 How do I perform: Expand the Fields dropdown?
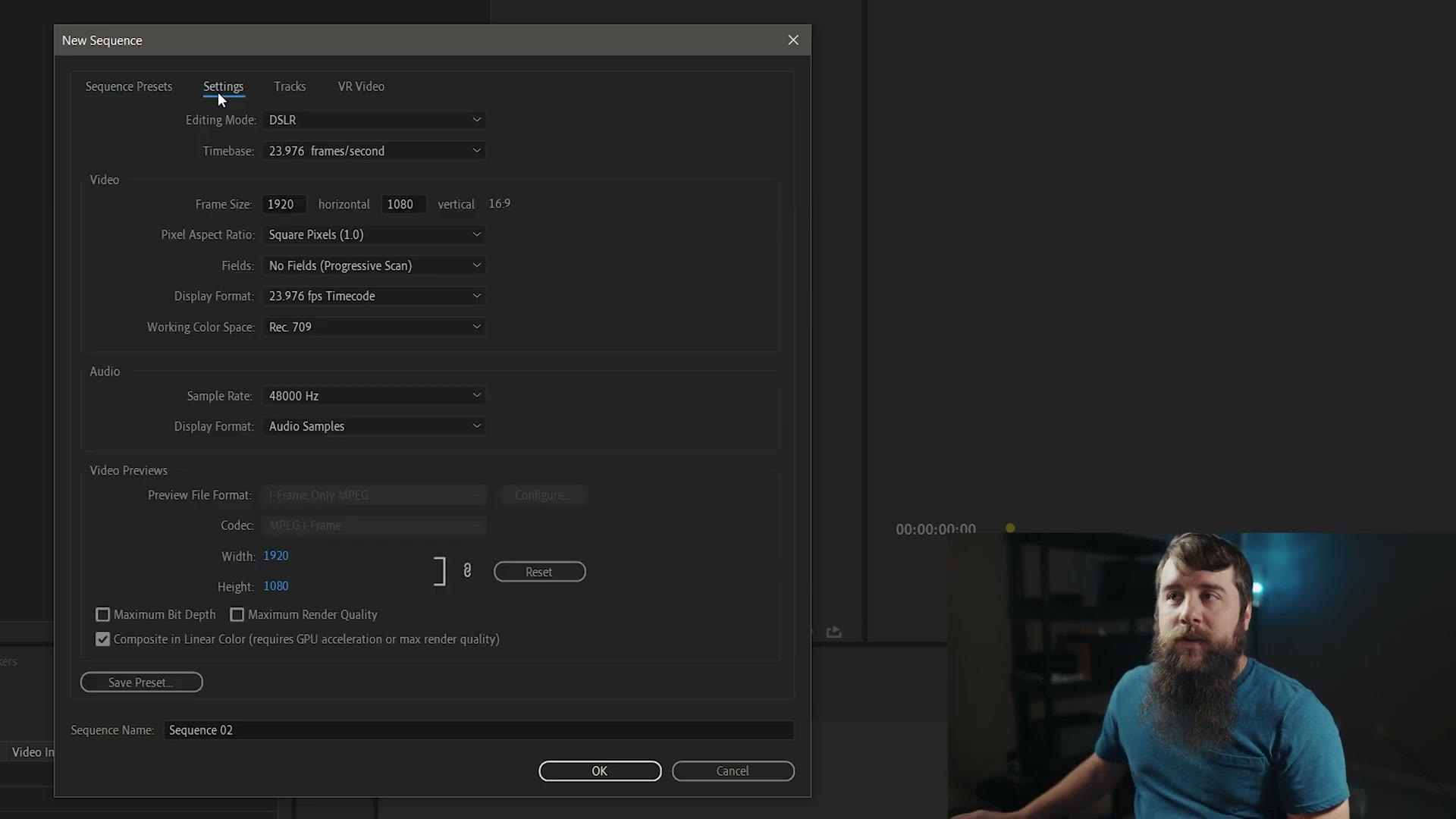(374, 265)
